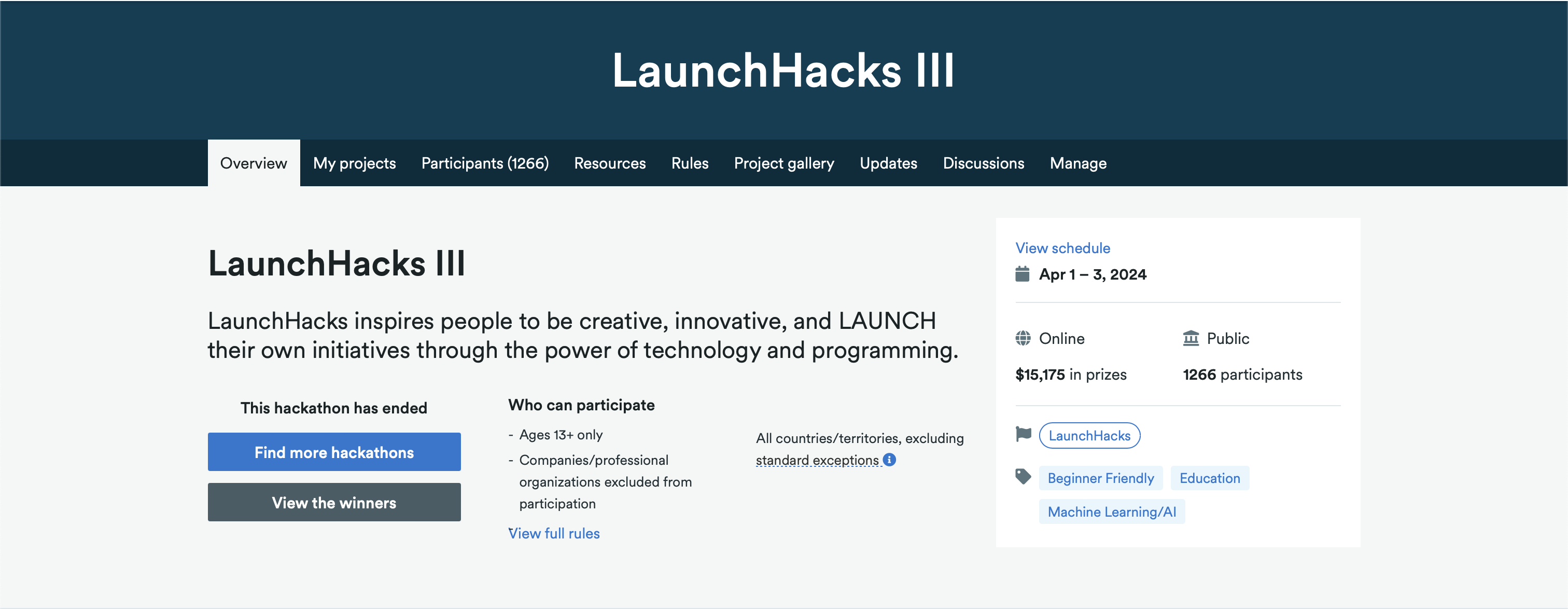Click the This hackathon has ended text

(x=334, y=408)
